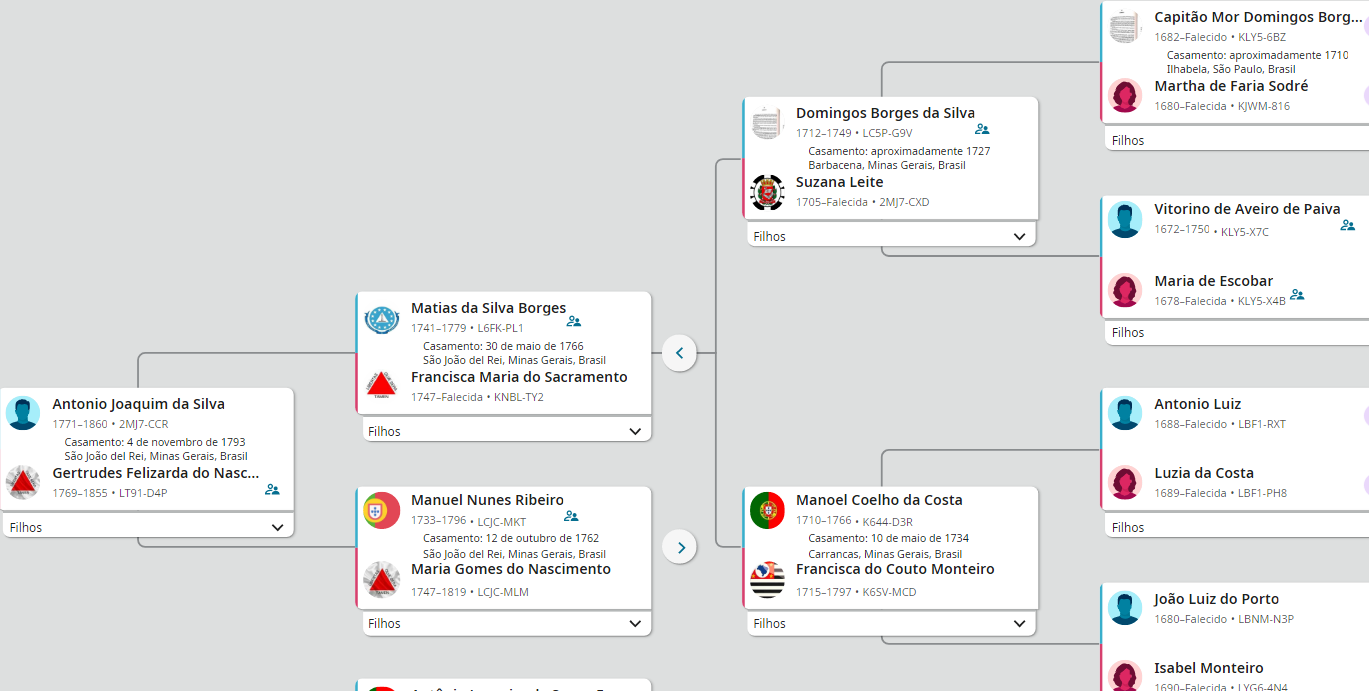Click the people icon beside Manuel Nunes Ribeiro
Screen dimensions: 1369x691
tap(571, 517)
